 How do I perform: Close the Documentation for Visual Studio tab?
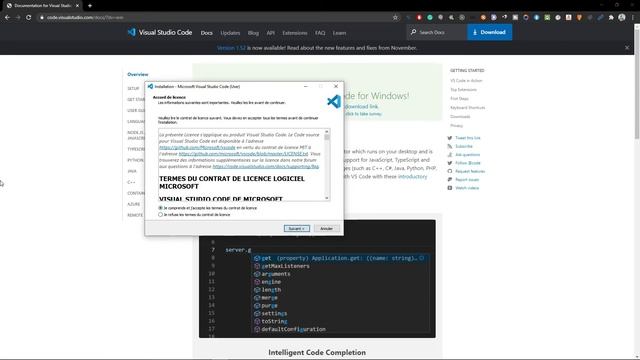pos(77,6)
